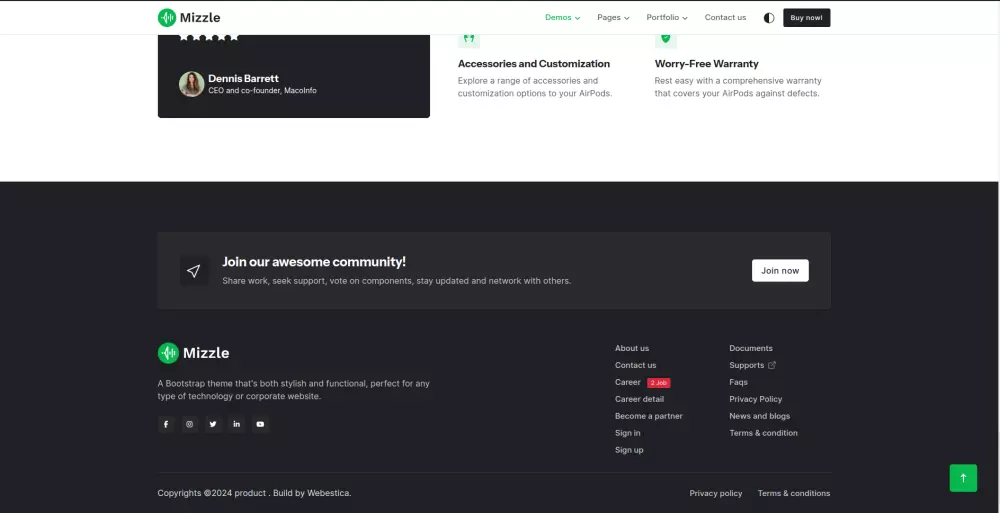Click the Join now button
Image resolution: width=1000 pixels, height=513 pixels.
coord(780,271)
